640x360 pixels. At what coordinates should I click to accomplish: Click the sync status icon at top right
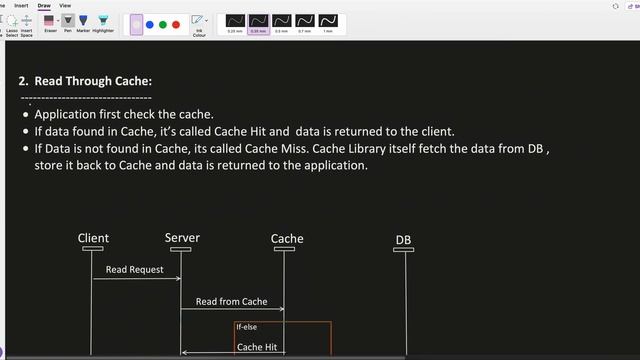click(616, 6)
